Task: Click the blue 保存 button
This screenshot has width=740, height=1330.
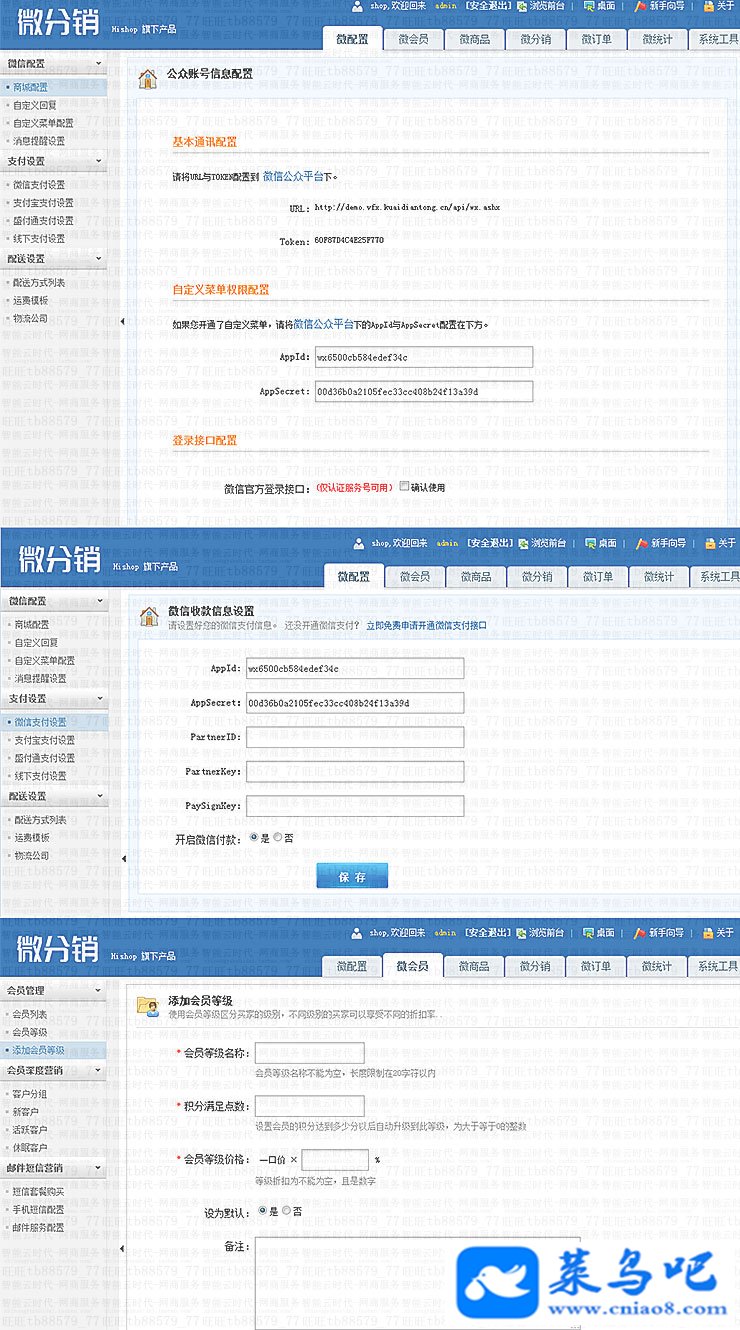Action: [x=352, y=877]
